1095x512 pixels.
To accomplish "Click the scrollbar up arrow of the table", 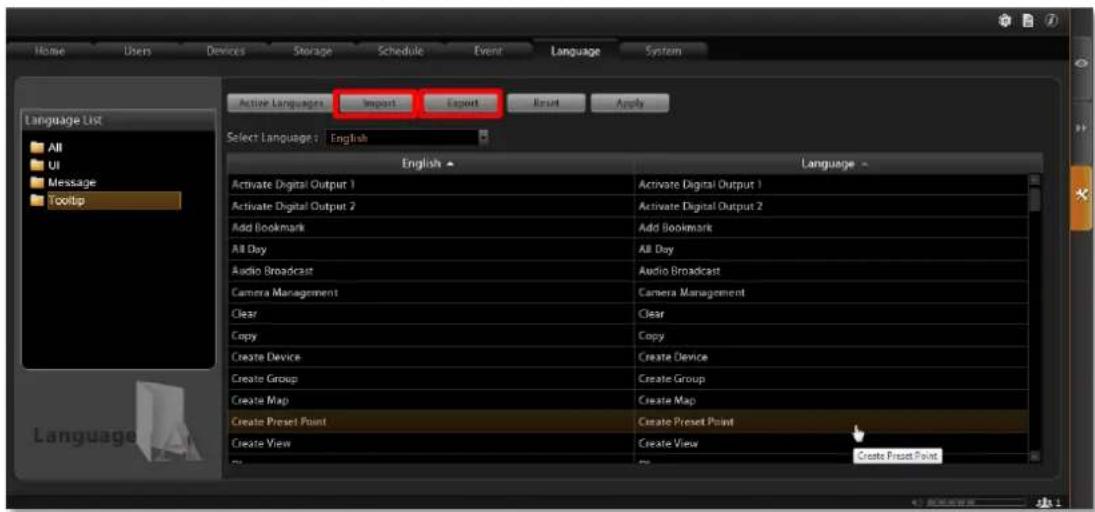I will (x=1035, y=180).
